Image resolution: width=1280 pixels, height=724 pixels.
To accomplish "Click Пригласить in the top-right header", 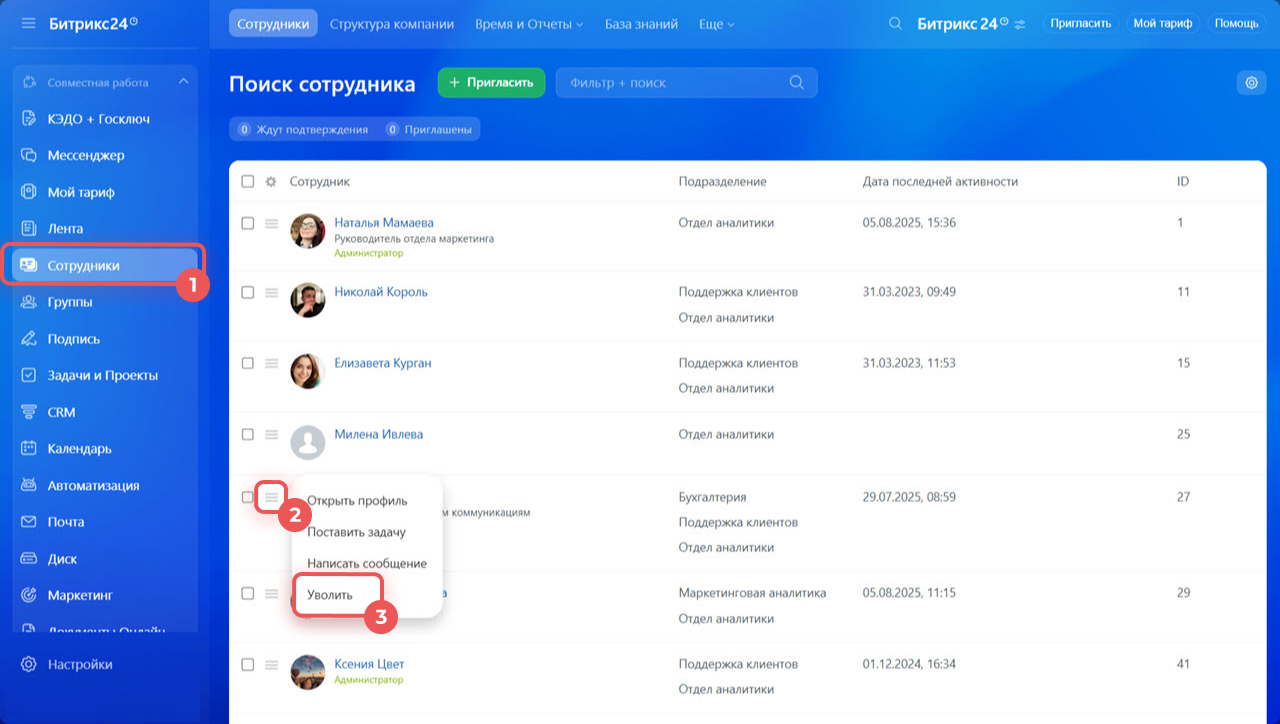I will pos(1081,23).
